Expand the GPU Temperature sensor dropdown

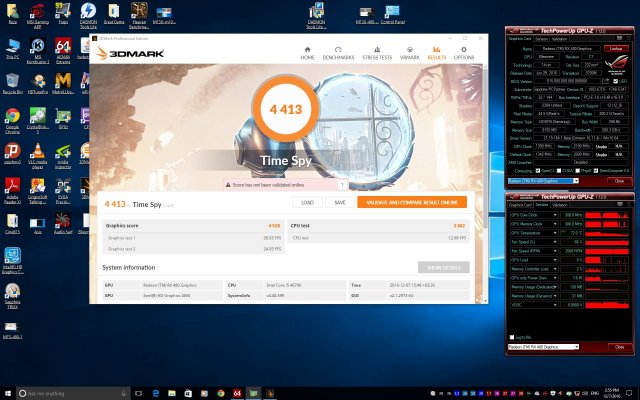coord(557,232)
